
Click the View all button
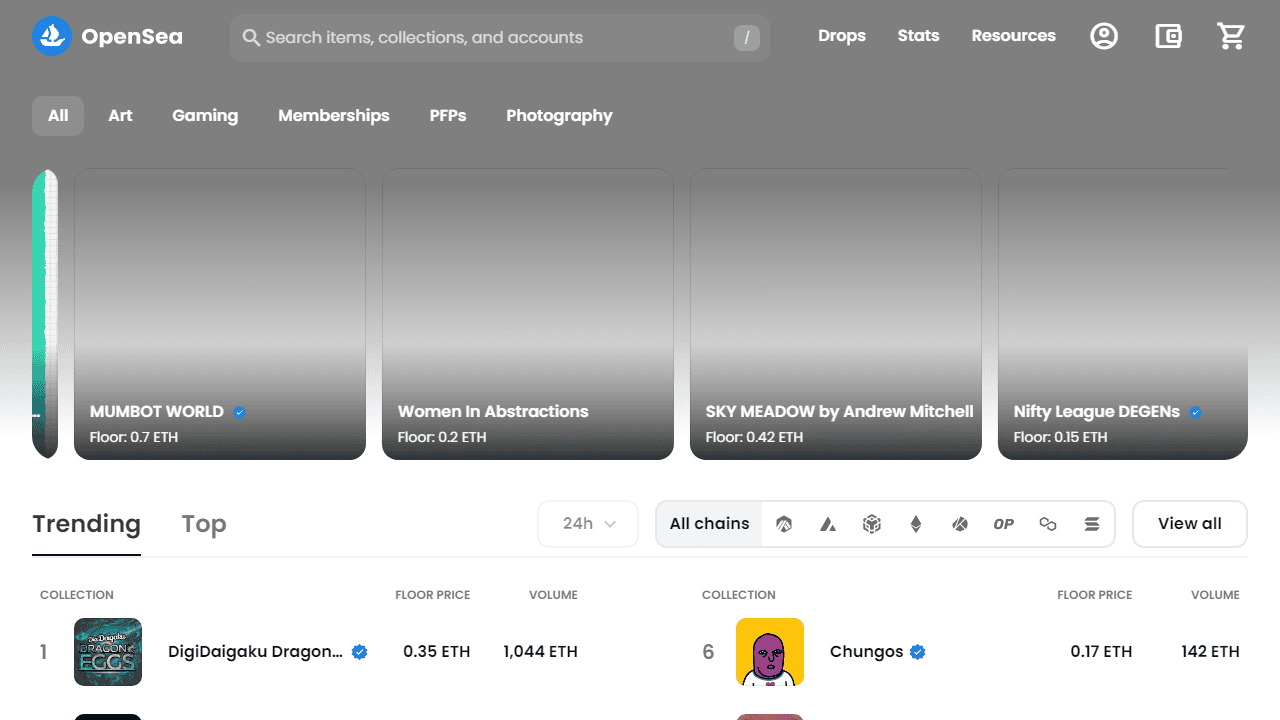click(x=1190, y=524)
